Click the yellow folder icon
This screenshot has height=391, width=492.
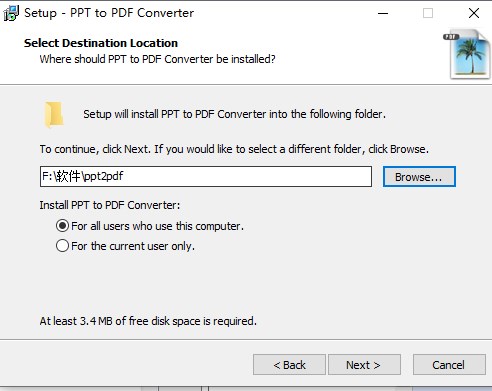point(54,114)
